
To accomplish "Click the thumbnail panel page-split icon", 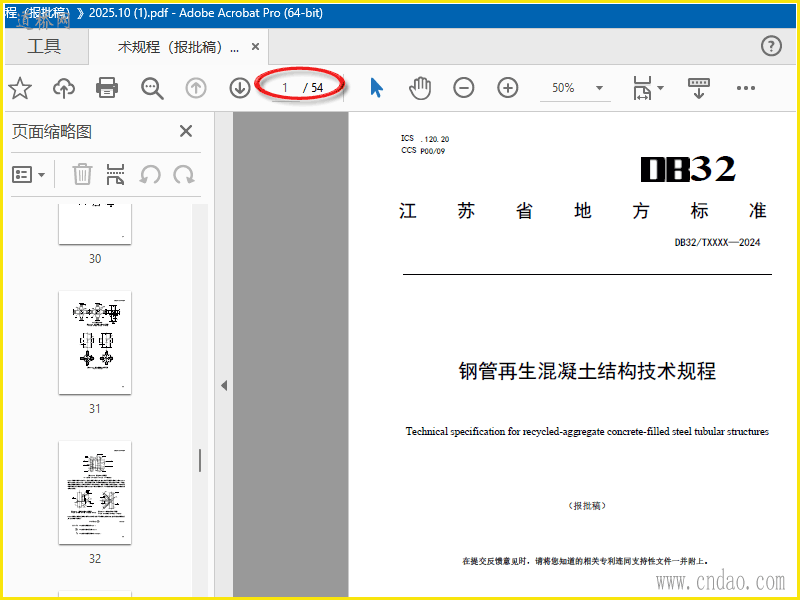I will [115, 174].
